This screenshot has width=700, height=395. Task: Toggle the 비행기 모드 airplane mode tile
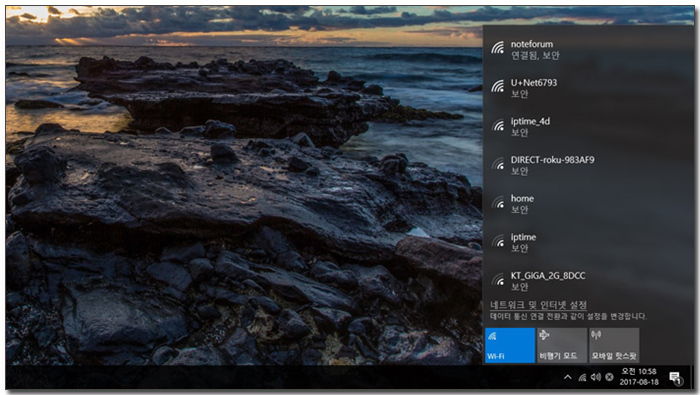[x=562, y=345]
